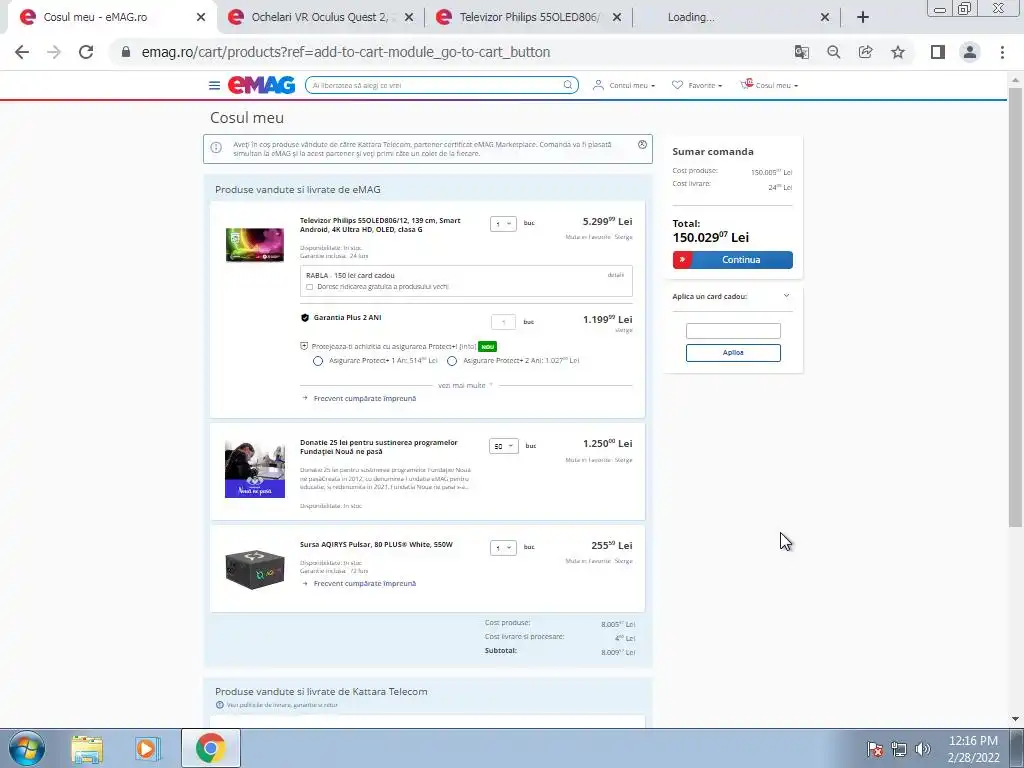Image resolution: width=1024 pixels, height=768 pixels.
Task: Open the eMAG hamburger menu
Action: click(214, 86)
